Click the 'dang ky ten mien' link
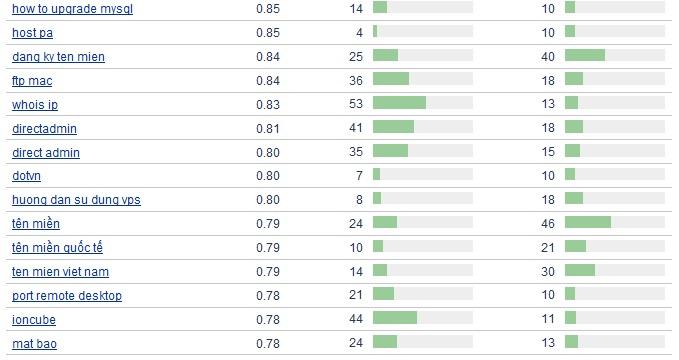The width and height of the screenshot is (679, 360). click(x=58, y=57)
